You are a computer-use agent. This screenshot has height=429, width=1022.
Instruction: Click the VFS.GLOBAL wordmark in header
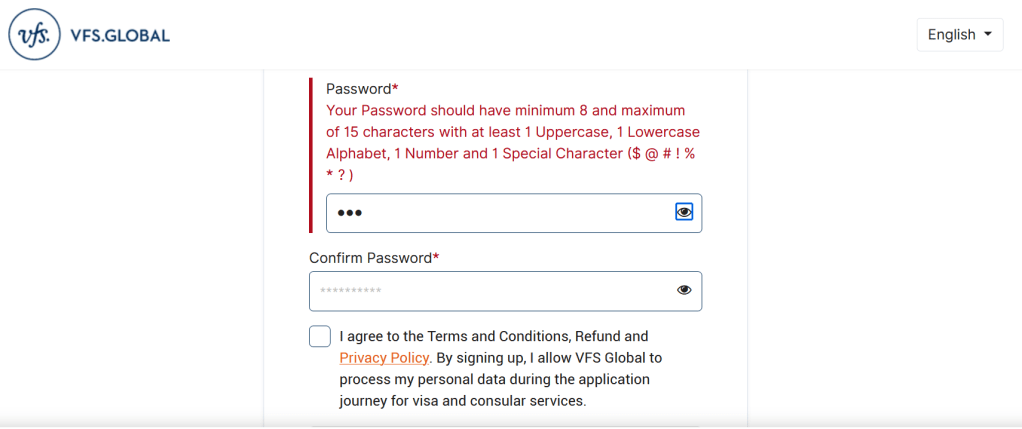click(120, 36)
